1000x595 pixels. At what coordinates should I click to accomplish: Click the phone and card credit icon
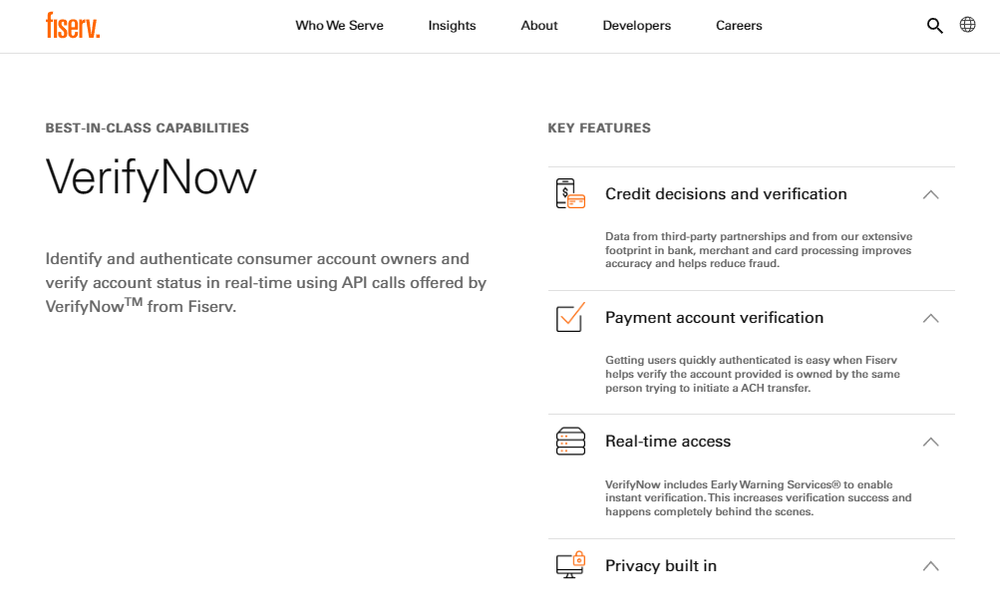[x=570, y=194]
